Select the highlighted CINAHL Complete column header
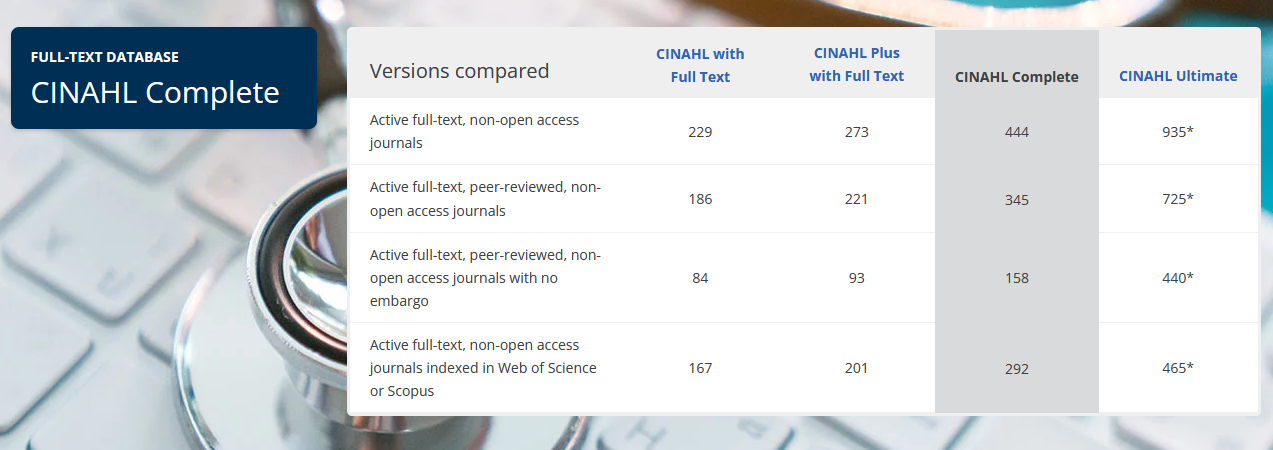 point(1016,77)
